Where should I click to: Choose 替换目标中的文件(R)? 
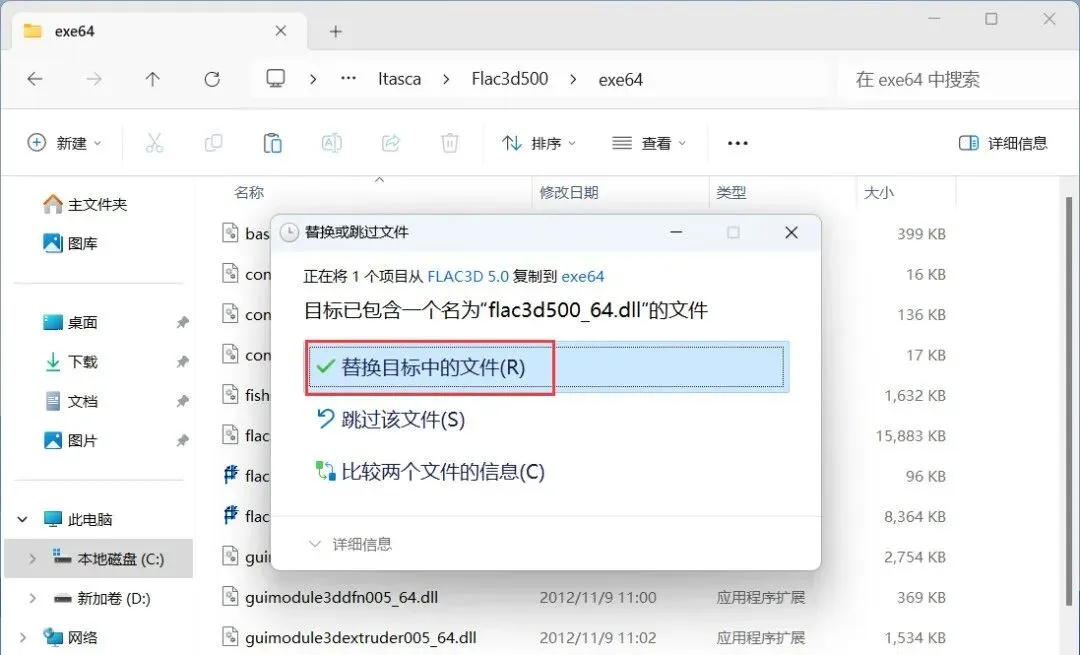click(548, 367)
